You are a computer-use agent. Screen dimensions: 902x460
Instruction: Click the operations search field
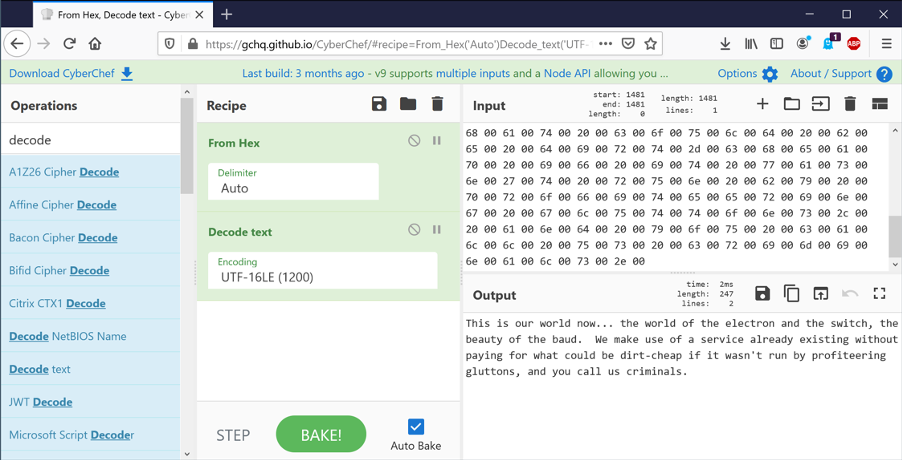90,140
